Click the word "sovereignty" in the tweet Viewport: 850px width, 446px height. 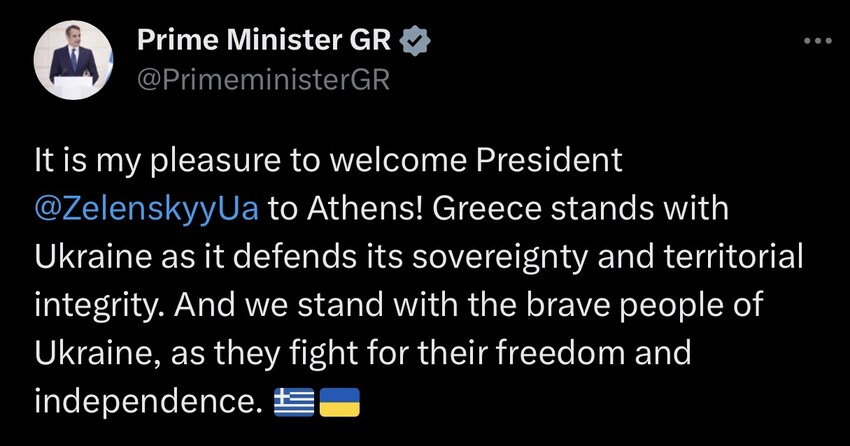pos(500,257)
